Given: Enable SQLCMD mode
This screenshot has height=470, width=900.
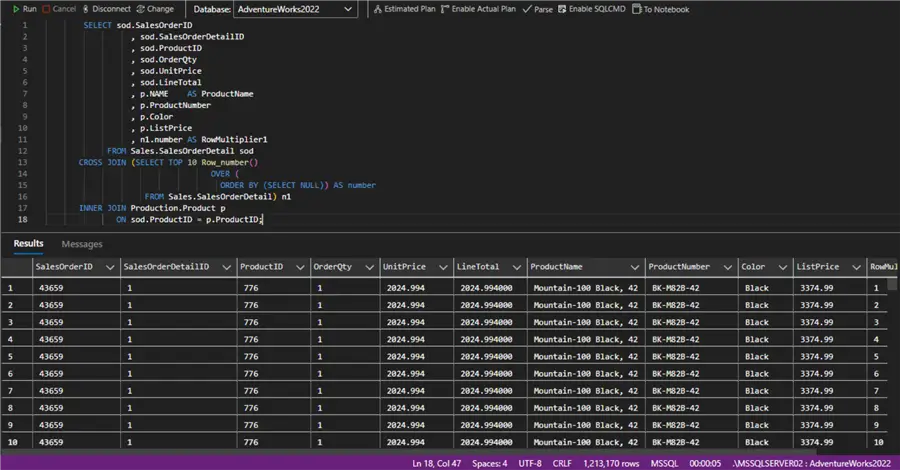Looking at the screenshot, I should (x=592, y=9).
